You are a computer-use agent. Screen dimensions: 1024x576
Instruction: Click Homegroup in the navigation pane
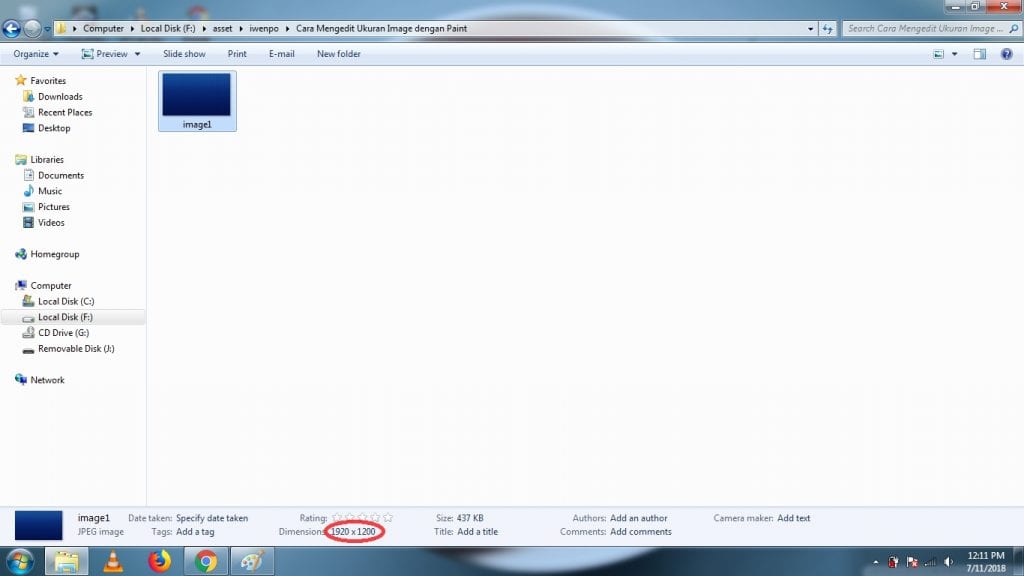[54, 254]
